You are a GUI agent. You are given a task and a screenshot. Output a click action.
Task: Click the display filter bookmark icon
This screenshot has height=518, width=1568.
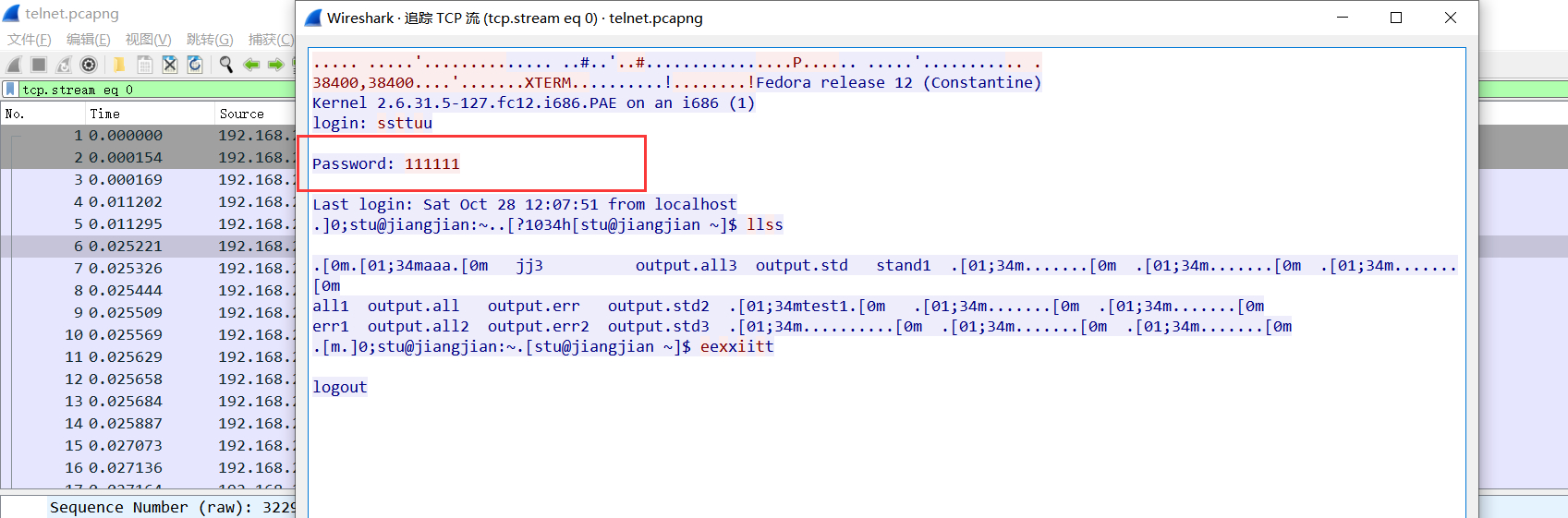tap(10, 90)
